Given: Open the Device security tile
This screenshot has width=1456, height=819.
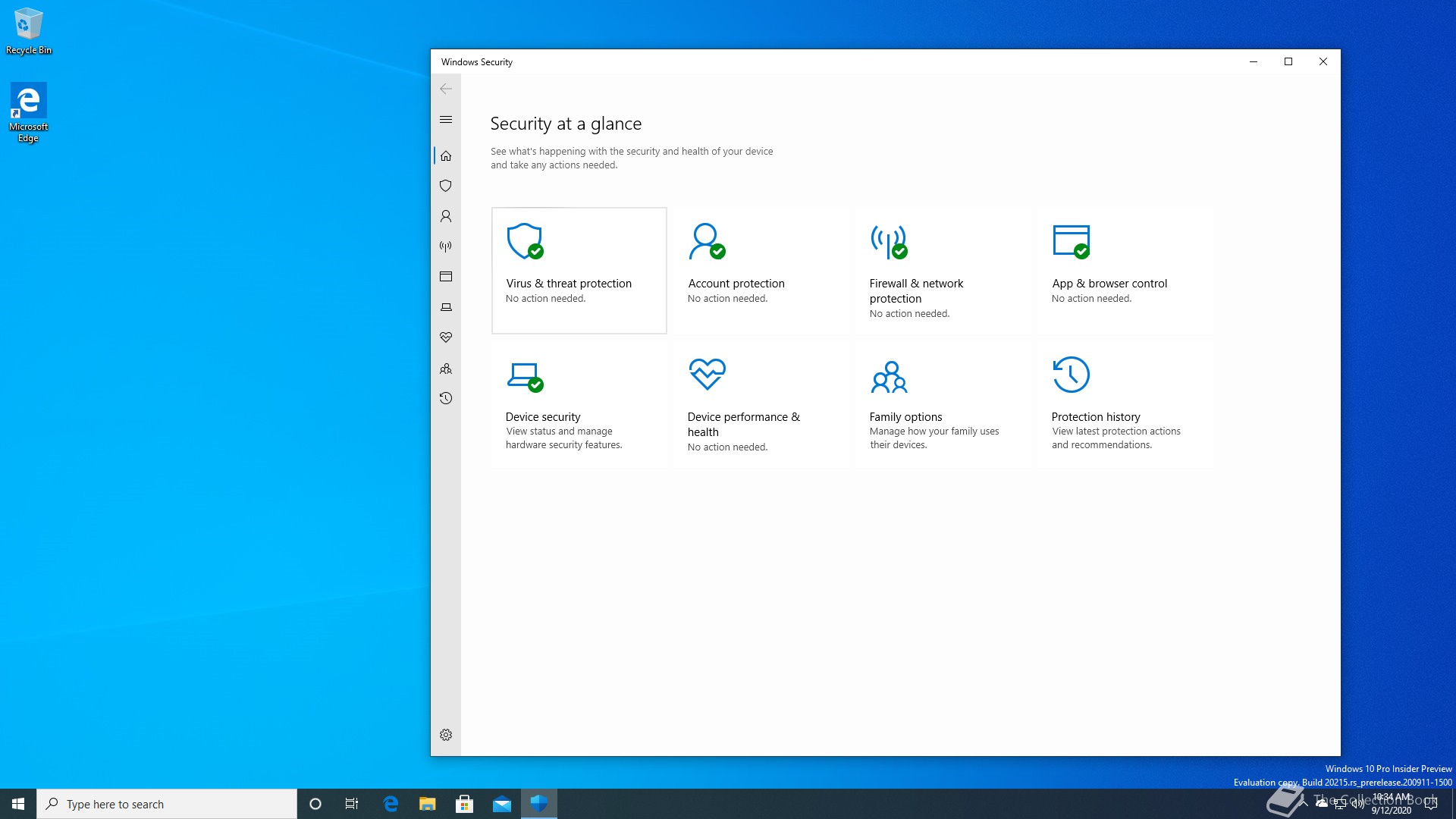Looking at the screenshot, I should pos(579,403).
